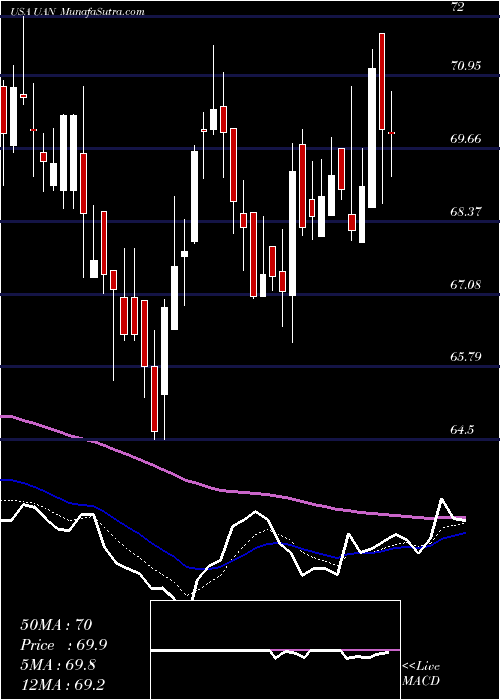
Task: Click the 68.37 price level label
Action: (x=466, y=211)
